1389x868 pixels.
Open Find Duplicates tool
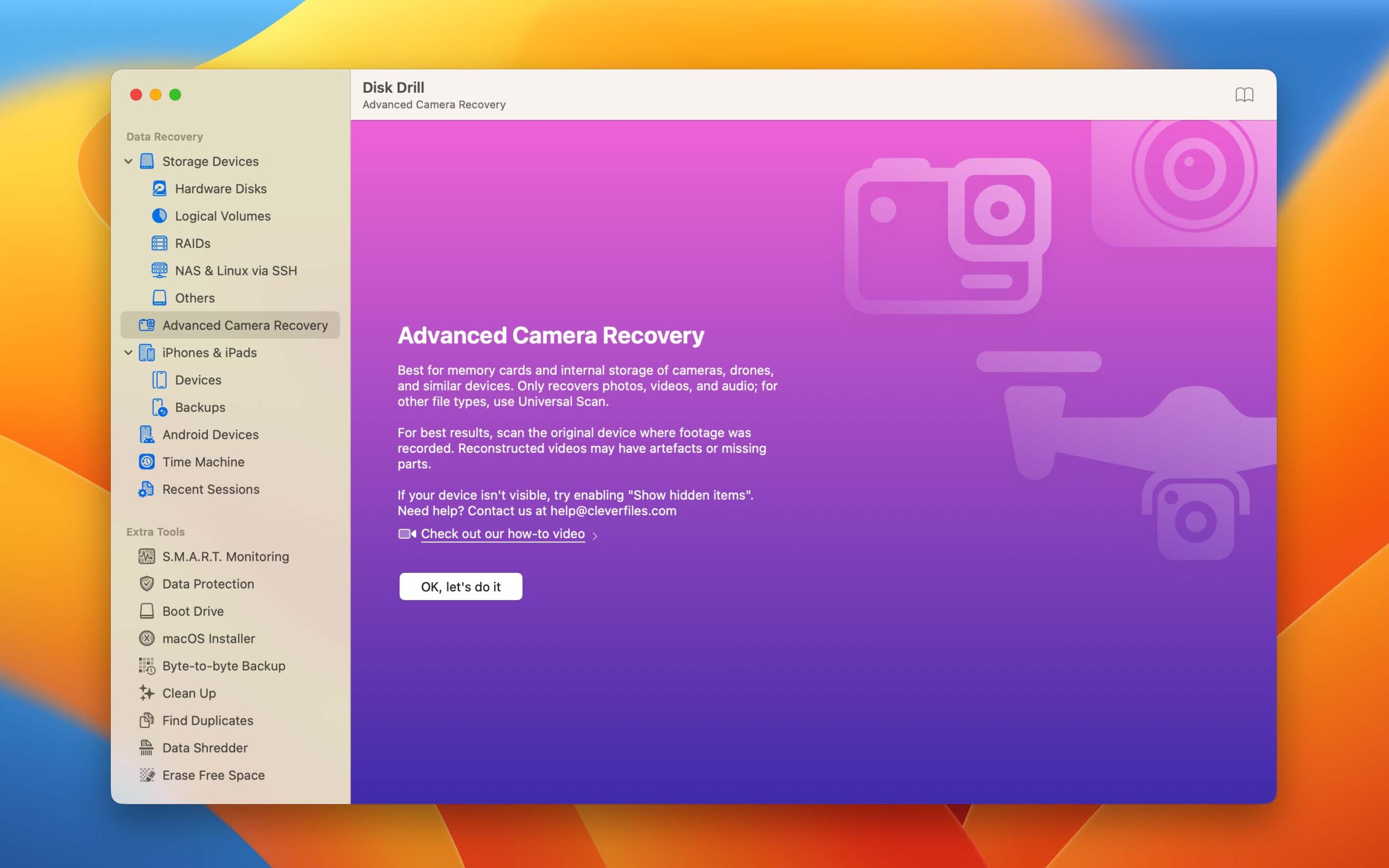pyautogui.click(x=230, y=720)
